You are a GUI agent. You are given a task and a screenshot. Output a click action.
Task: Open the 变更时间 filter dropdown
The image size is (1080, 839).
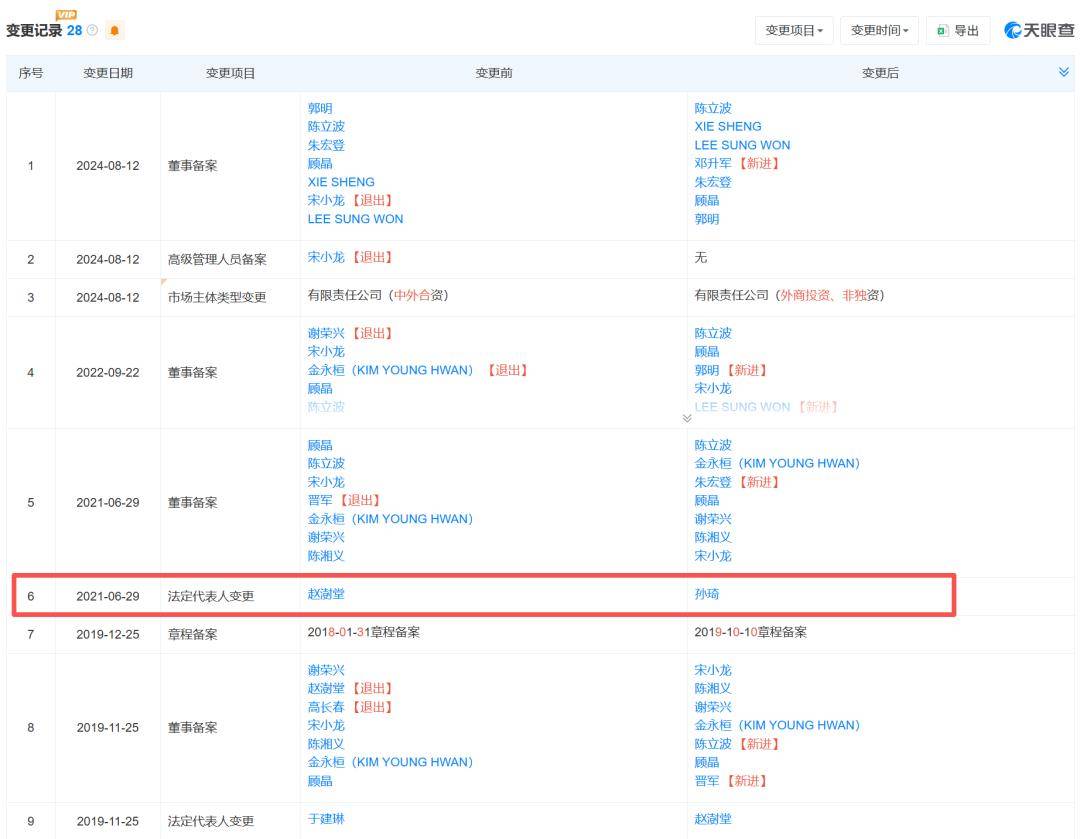879,30
